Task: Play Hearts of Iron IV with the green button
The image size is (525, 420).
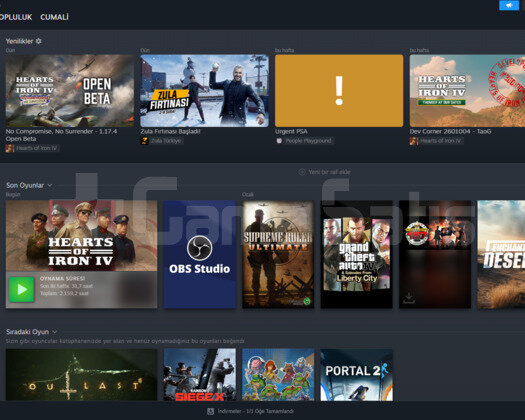Action: pyautogui.click(x=21, y=289)
